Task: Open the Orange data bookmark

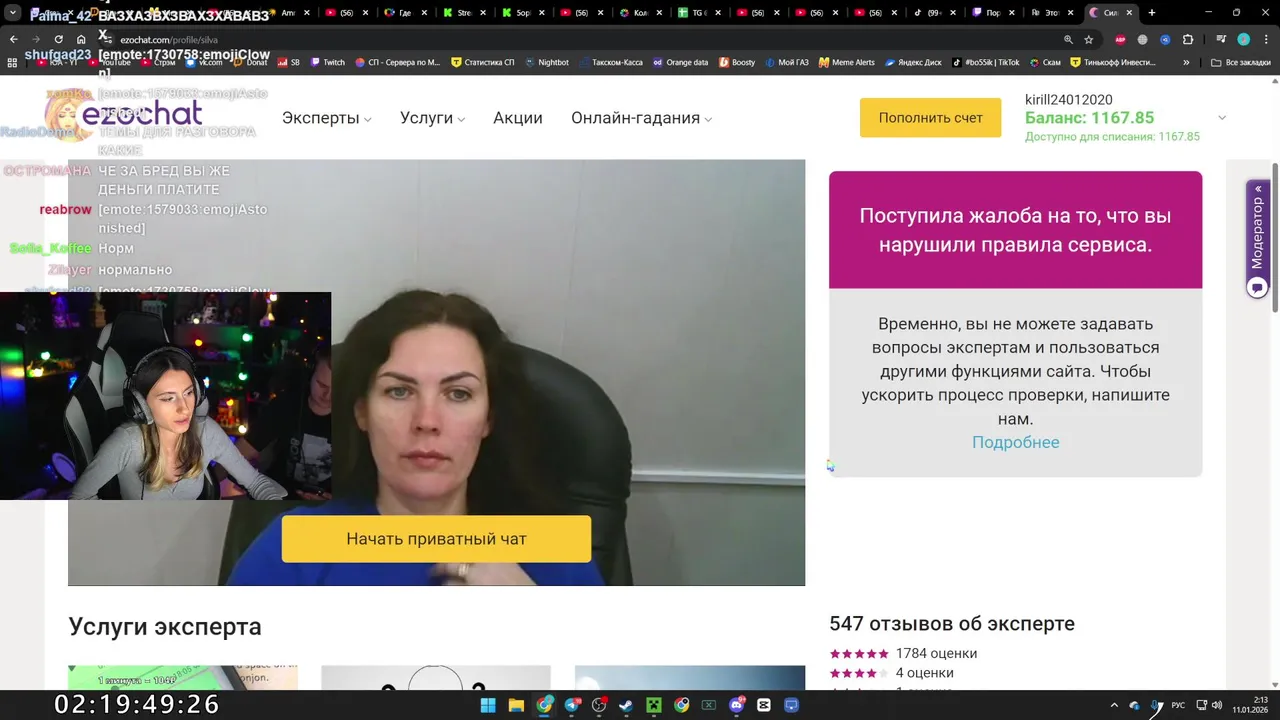Action: (680, 62)
